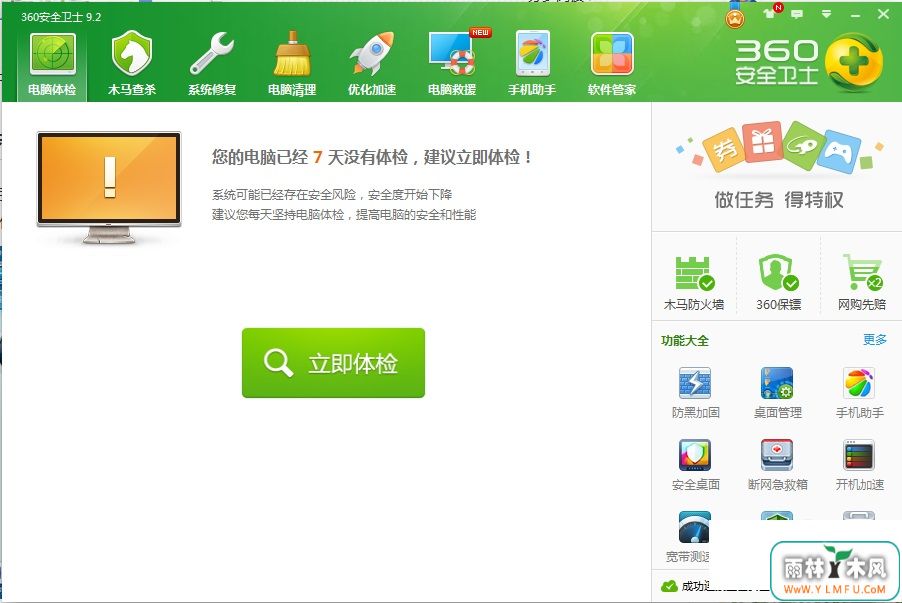This screenshot has height=603, width=902.
Task: Open the 系统修复 wrench tab
Action: [212, 63]
